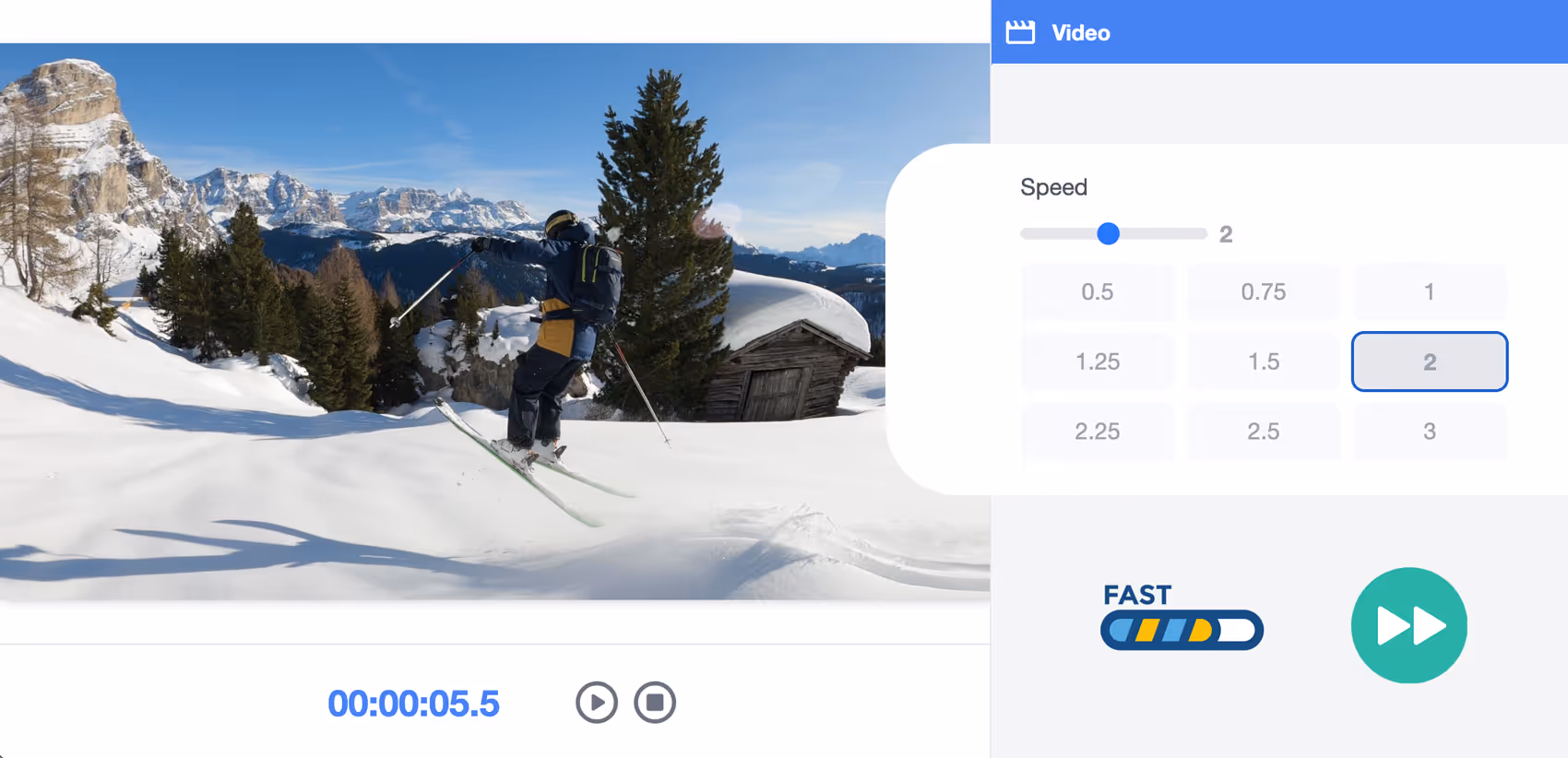Pick the 1.25 speed option
1568x758 pixels.
pyautogui.click(x=1097, y=361)
